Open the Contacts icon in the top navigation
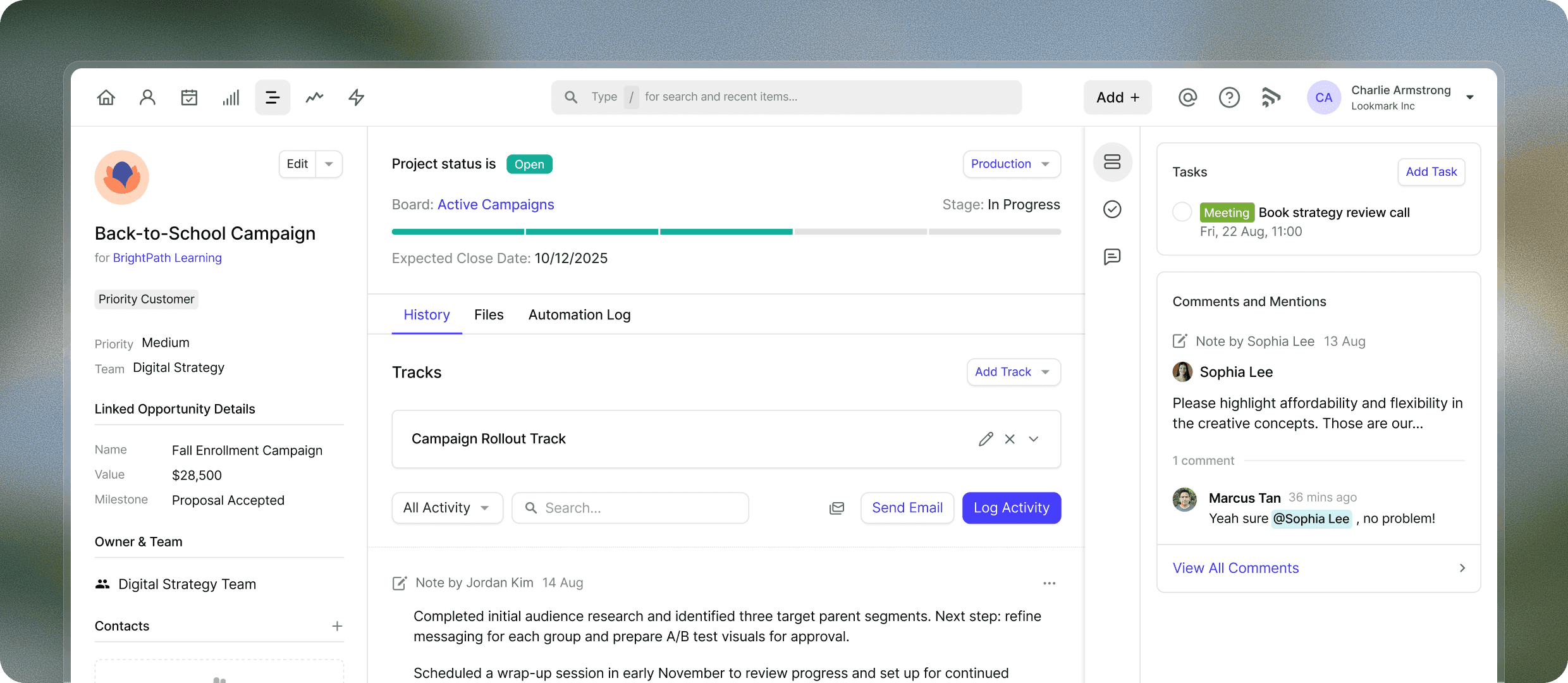Viewport: 1568px width, 683px height. tap(147, 97)
